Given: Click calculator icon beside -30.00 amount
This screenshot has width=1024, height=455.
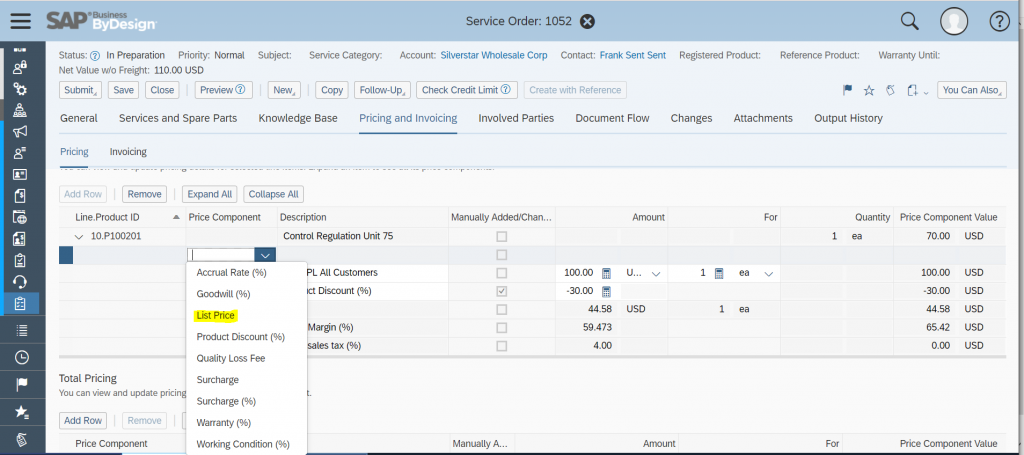Looking at the screenshot, I should coord(606,291).
